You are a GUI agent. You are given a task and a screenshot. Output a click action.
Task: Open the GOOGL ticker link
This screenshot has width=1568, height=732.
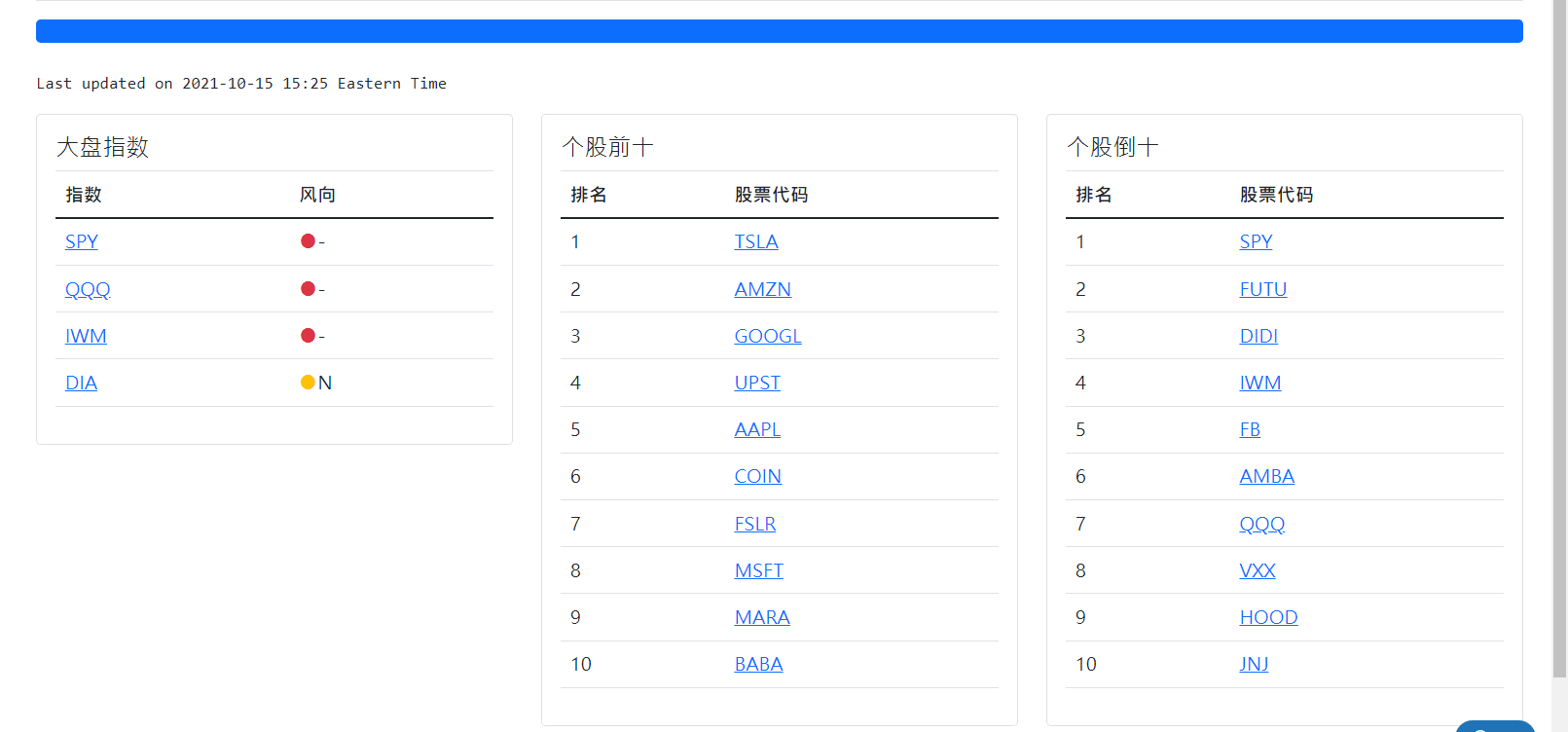768,336
